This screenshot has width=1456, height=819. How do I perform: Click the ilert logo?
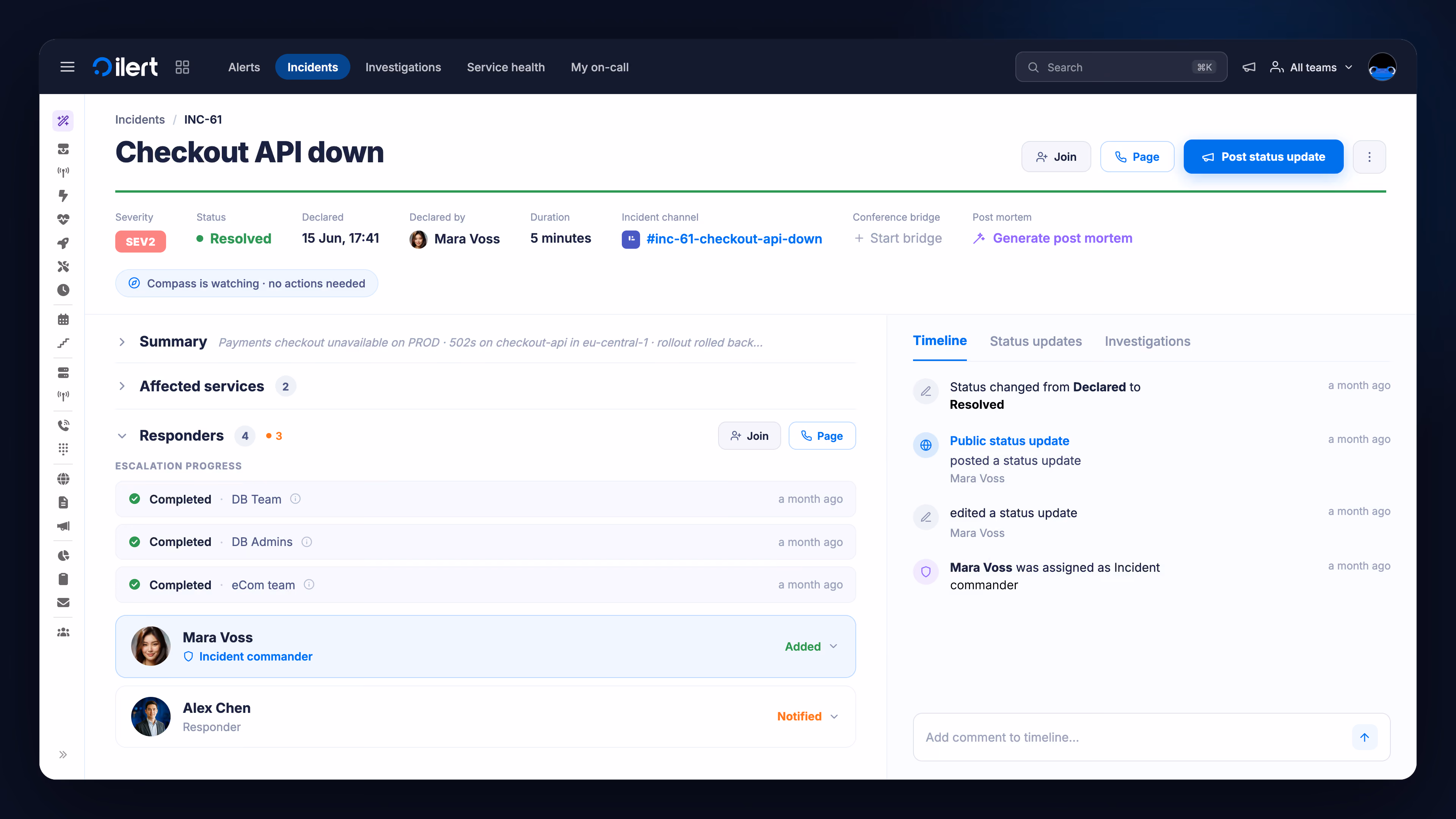[126, 67]
